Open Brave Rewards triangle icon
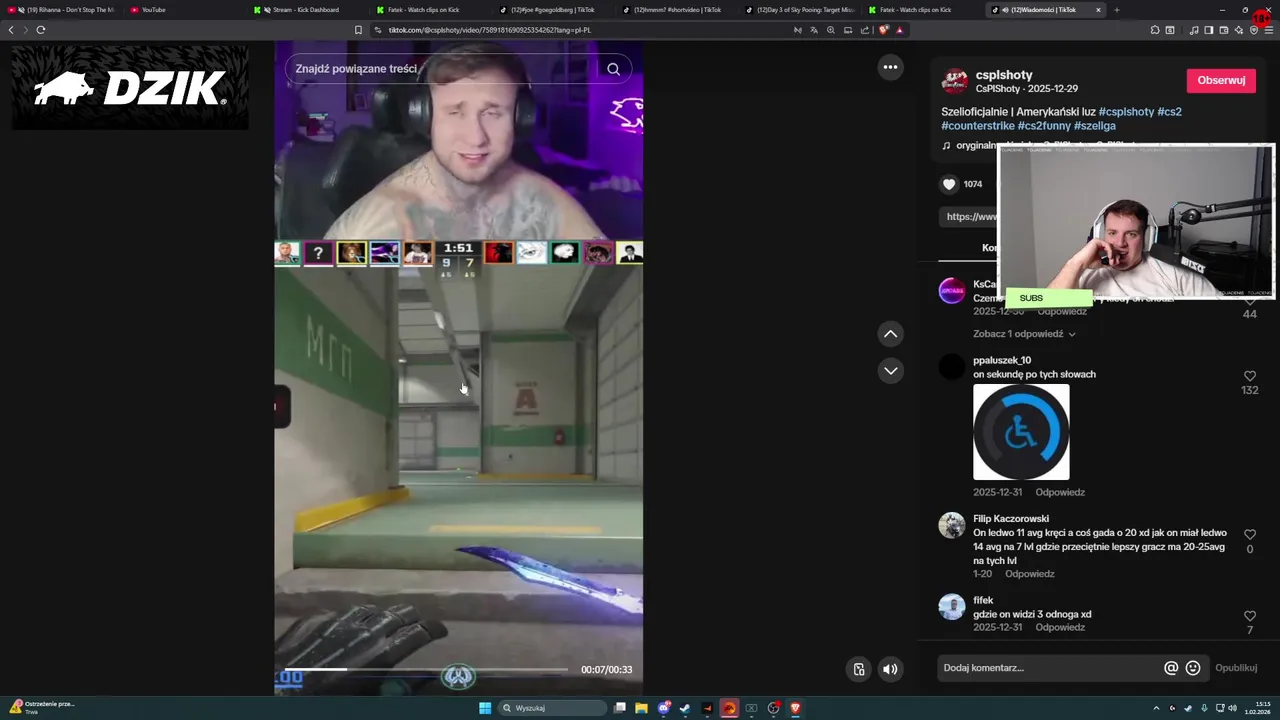This screenshot has width=1280, height=720. click(899, 30)
